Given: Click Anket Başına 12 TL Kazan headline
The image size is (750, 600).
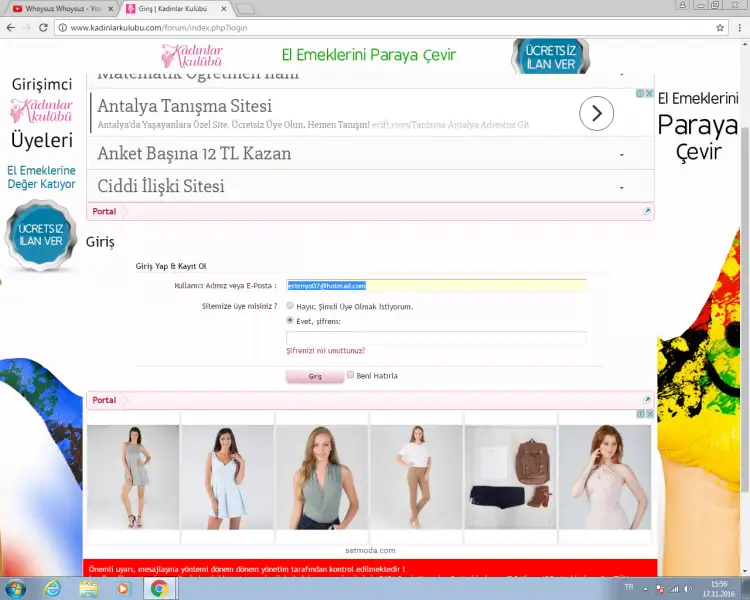Looking at the screenshot, I should [x=194, y=153].
